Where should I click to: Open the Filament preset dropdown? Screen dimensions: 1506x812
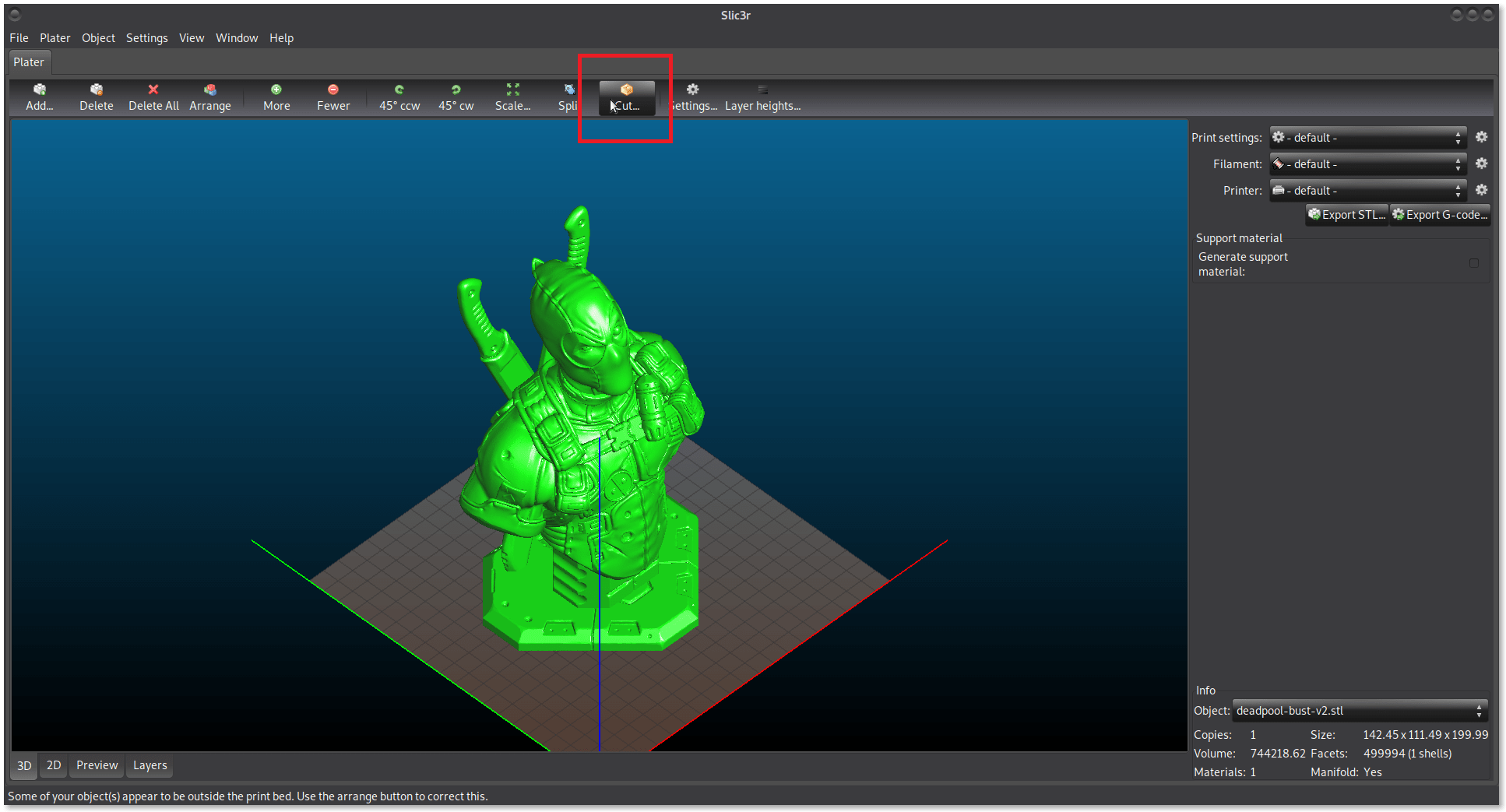[x=1367, y=164]
